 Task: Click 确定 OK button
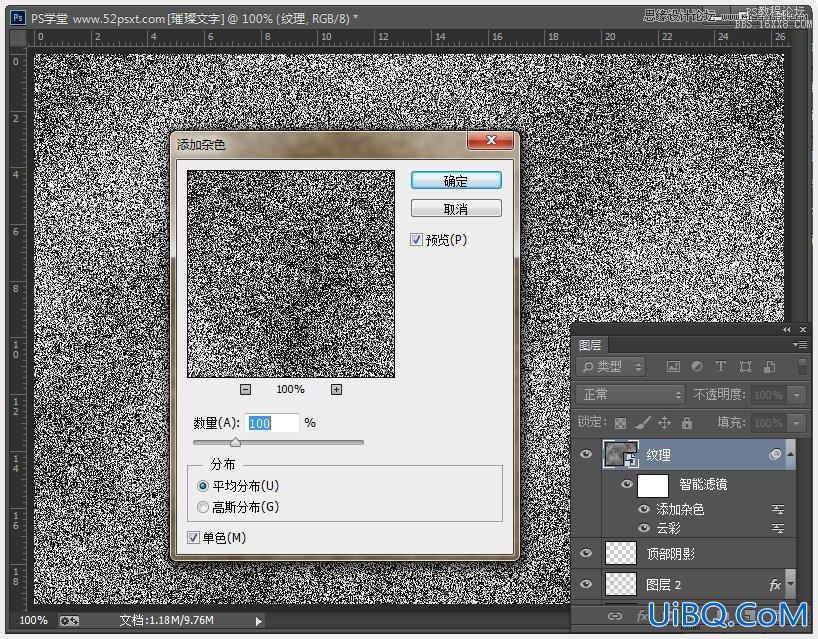click(x=456, y=180)
